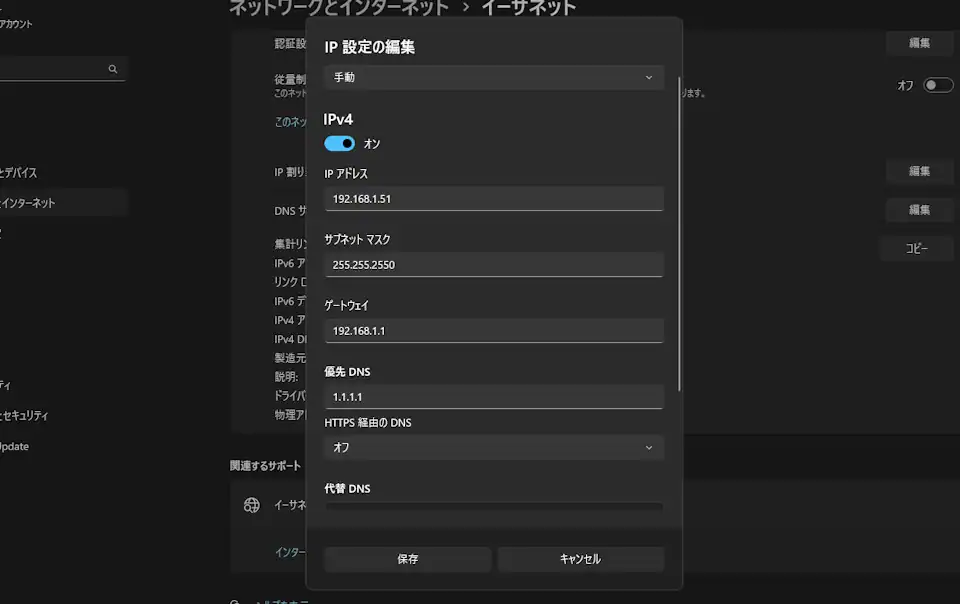The height and width of the screenshot is (604, 960).
Task: Open the セキュリティ sidebar item
Action: coord(25,415)
